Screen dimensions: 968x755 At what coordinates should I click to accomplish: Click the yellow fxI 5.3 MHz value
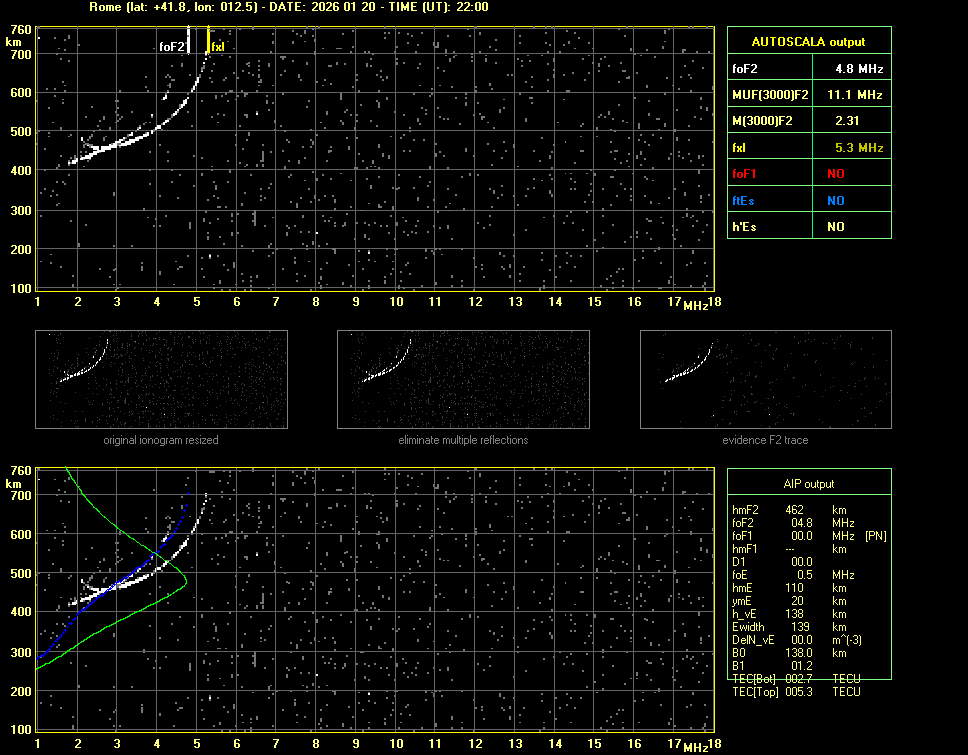pyautogui.click(x=859, y=148)
